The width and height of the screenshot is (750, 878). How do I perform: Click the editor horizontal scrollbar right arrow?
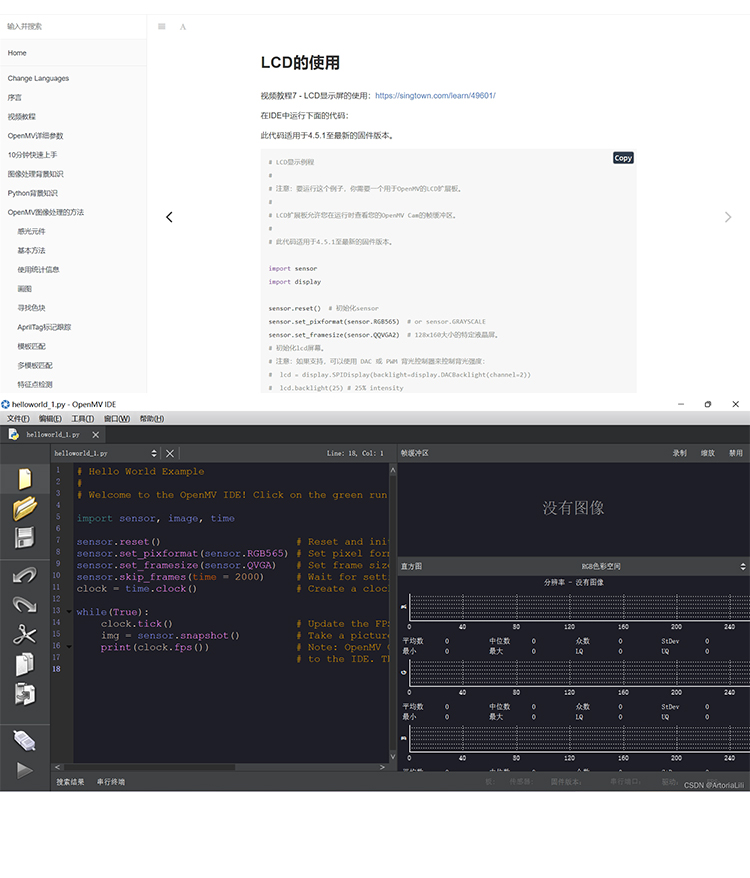(x=383, y=767)
